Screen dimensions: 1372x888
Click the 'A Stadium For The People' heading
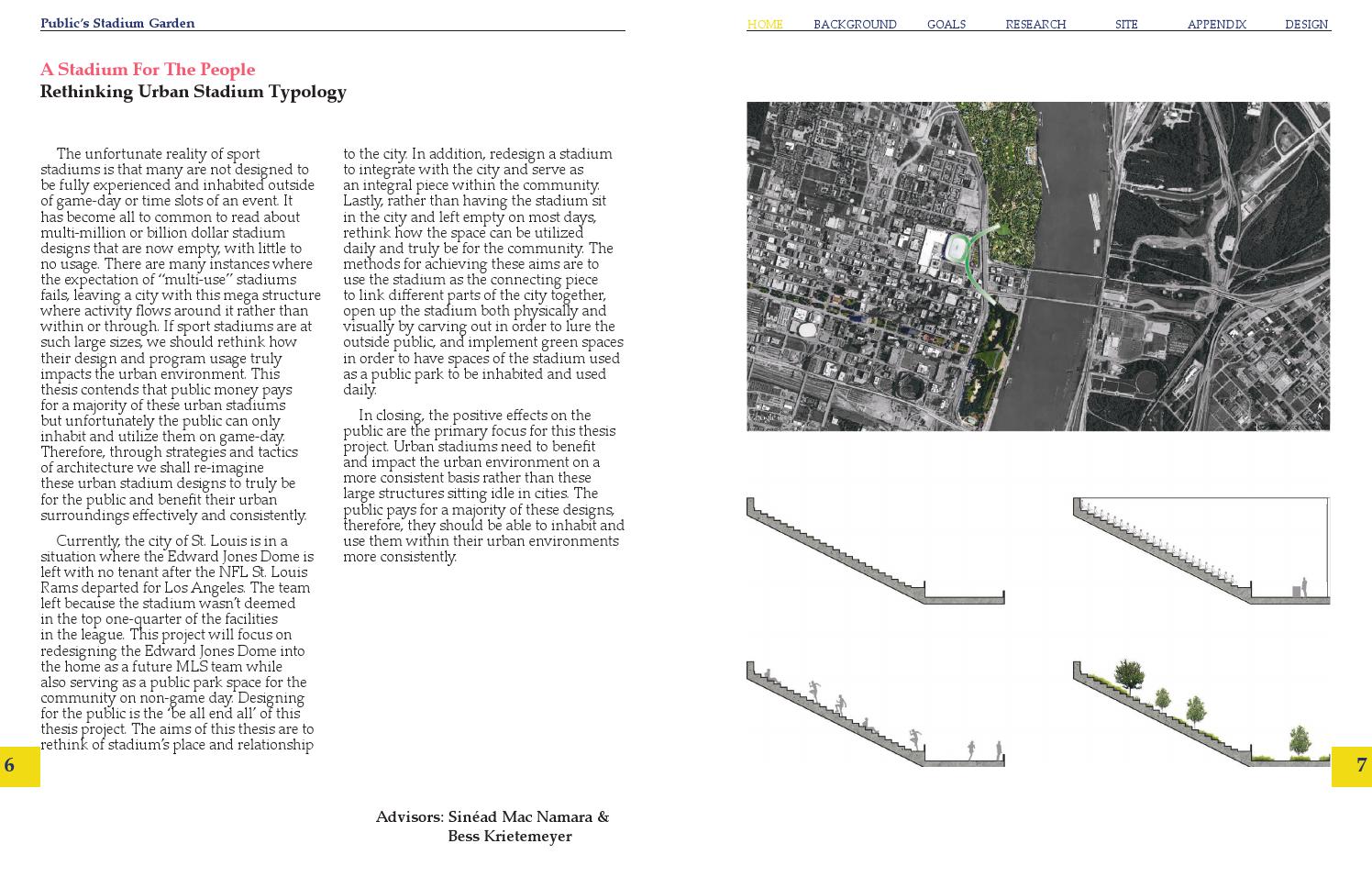[x=148, y=70]
